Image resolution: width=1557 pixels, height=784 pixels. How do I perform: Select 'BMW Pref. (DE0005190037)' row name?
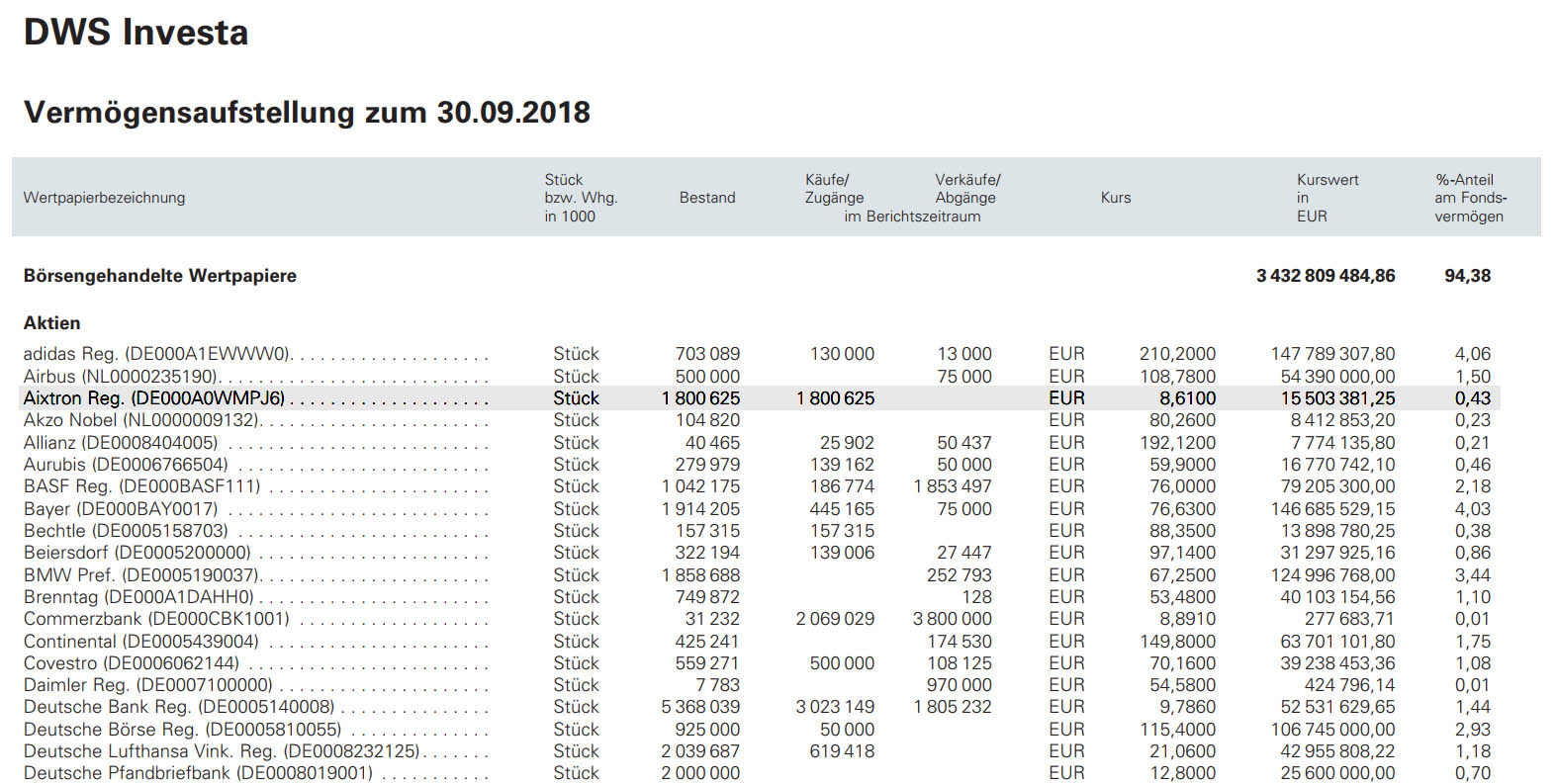point(141,575)
